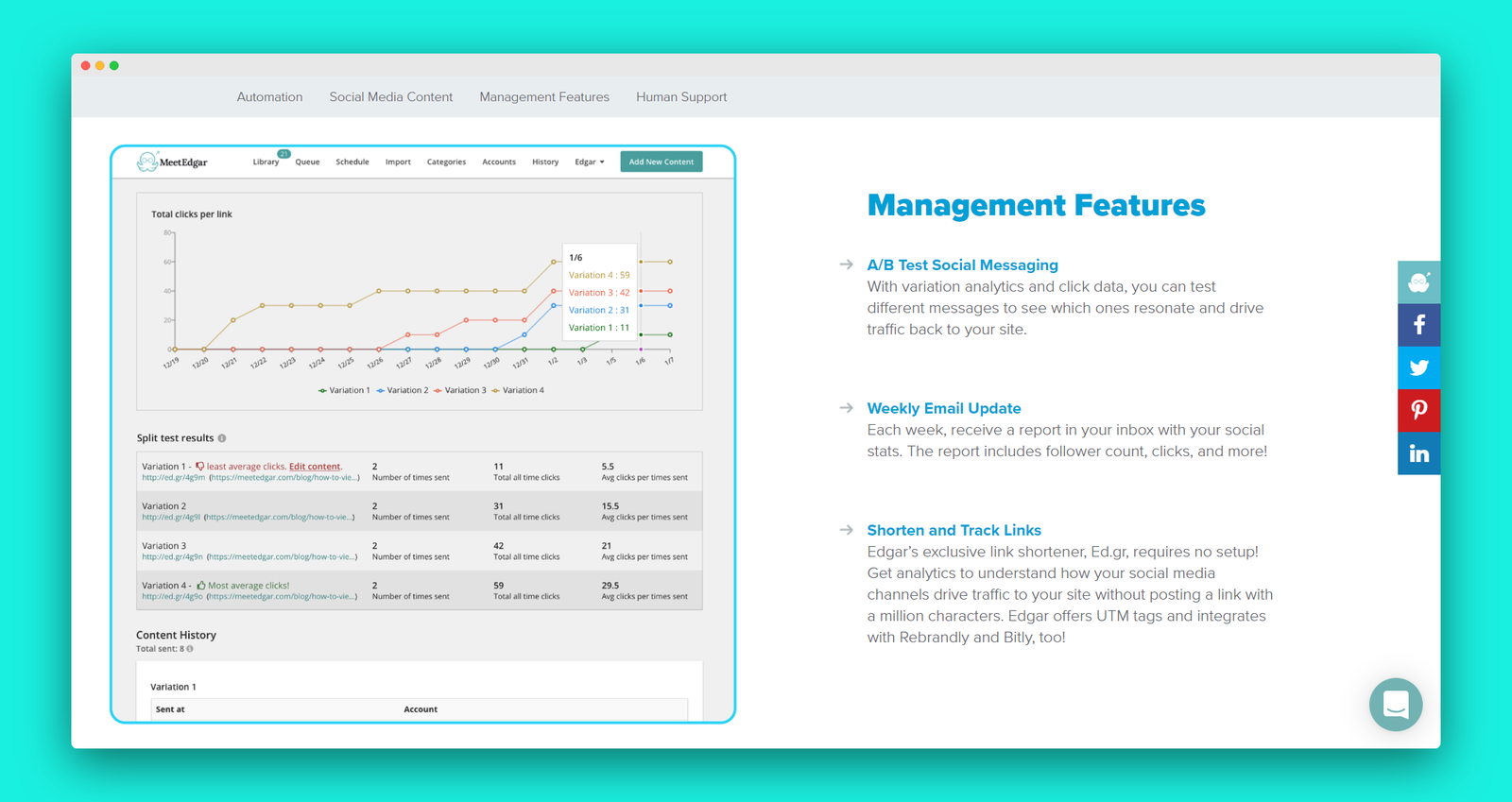Click thumbs-up icon in Variation 4 row
Viewport: 1512px width, 802px height.
point(201,586)
